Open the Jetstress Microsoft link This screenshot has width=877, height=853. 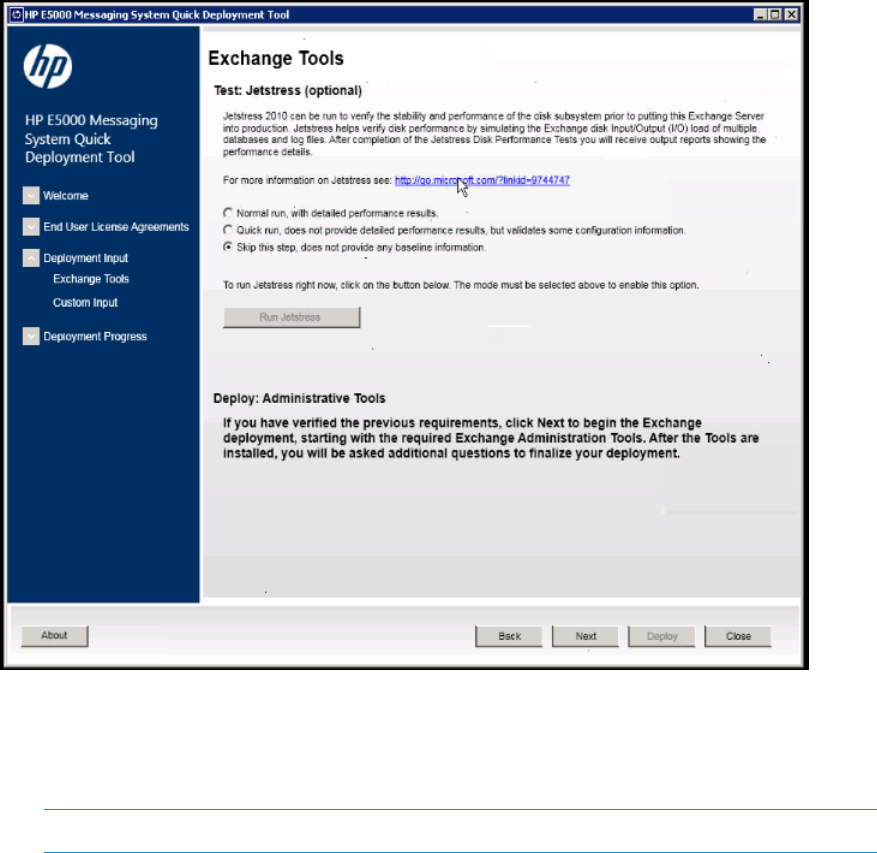tap(482, 180)
